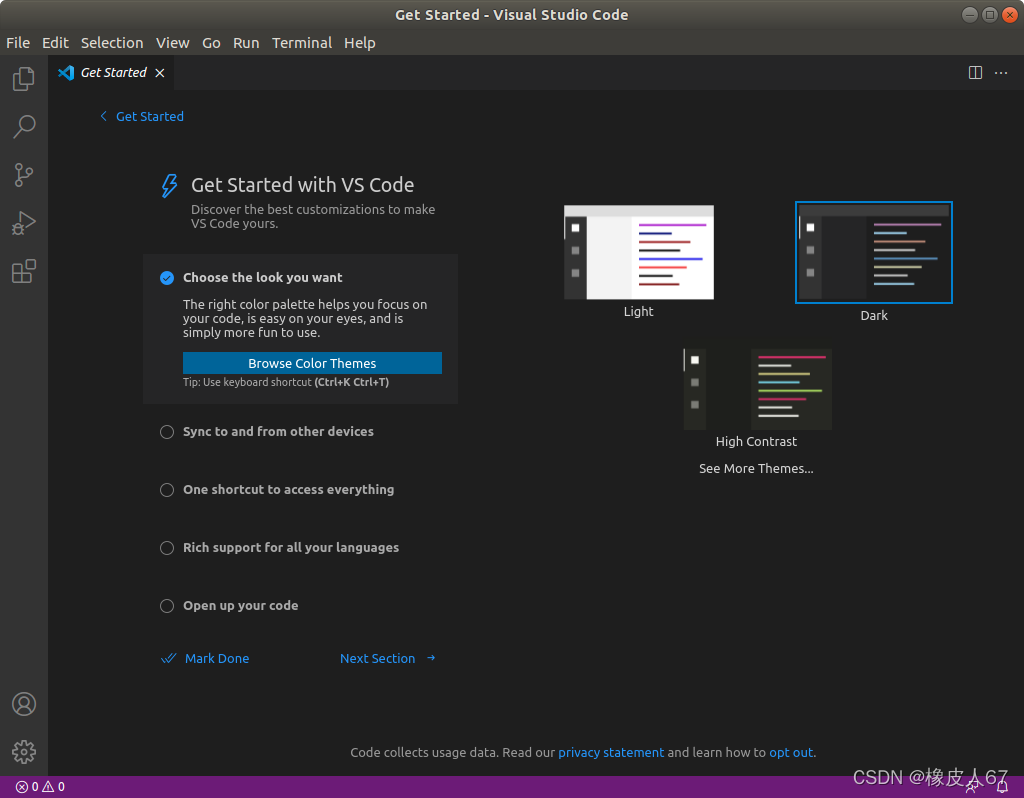Select the Dark theme thumbnail

pyautogui.click(x=873, y=252)
